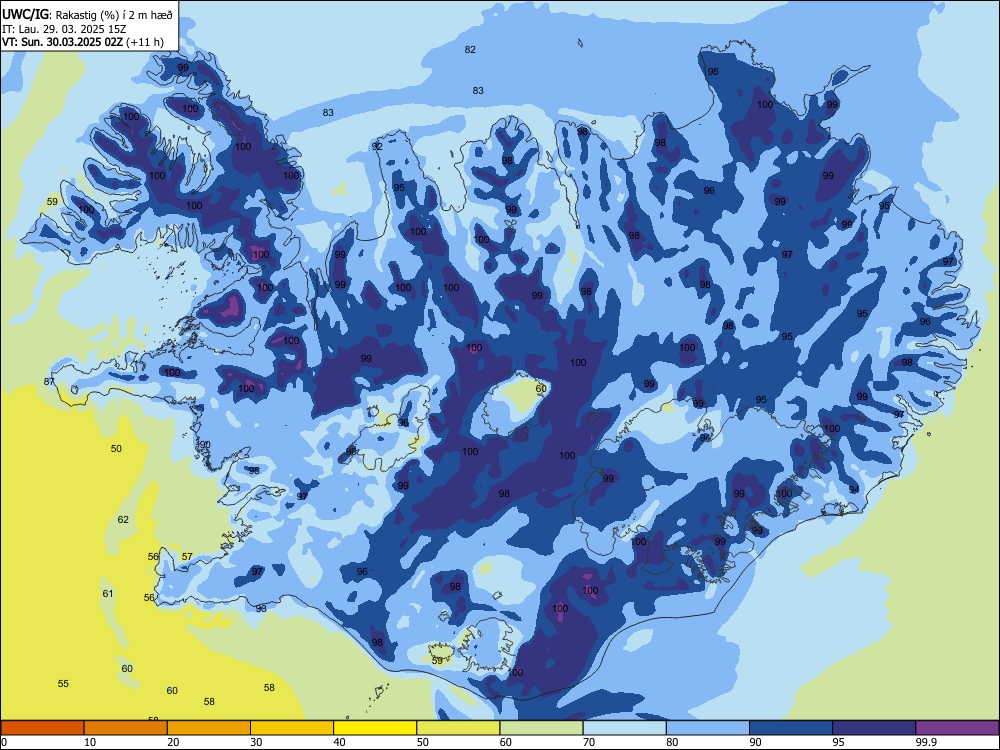Click the light green 60–70 legend swatch
Image resolution: width=1000 pixels, height=750 pixels.
541,728
